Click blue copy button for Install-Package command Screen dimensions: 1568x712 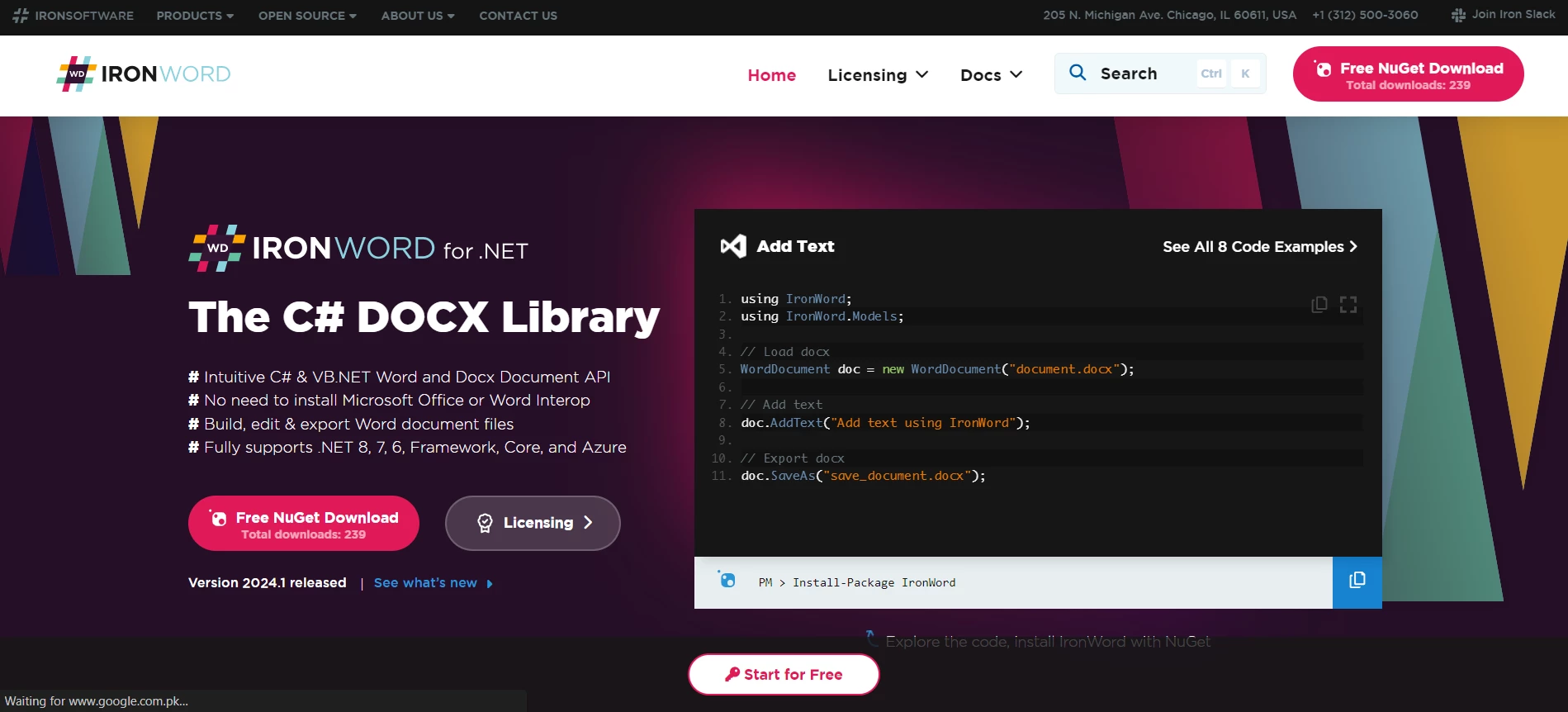click(x=1357, y=581)
